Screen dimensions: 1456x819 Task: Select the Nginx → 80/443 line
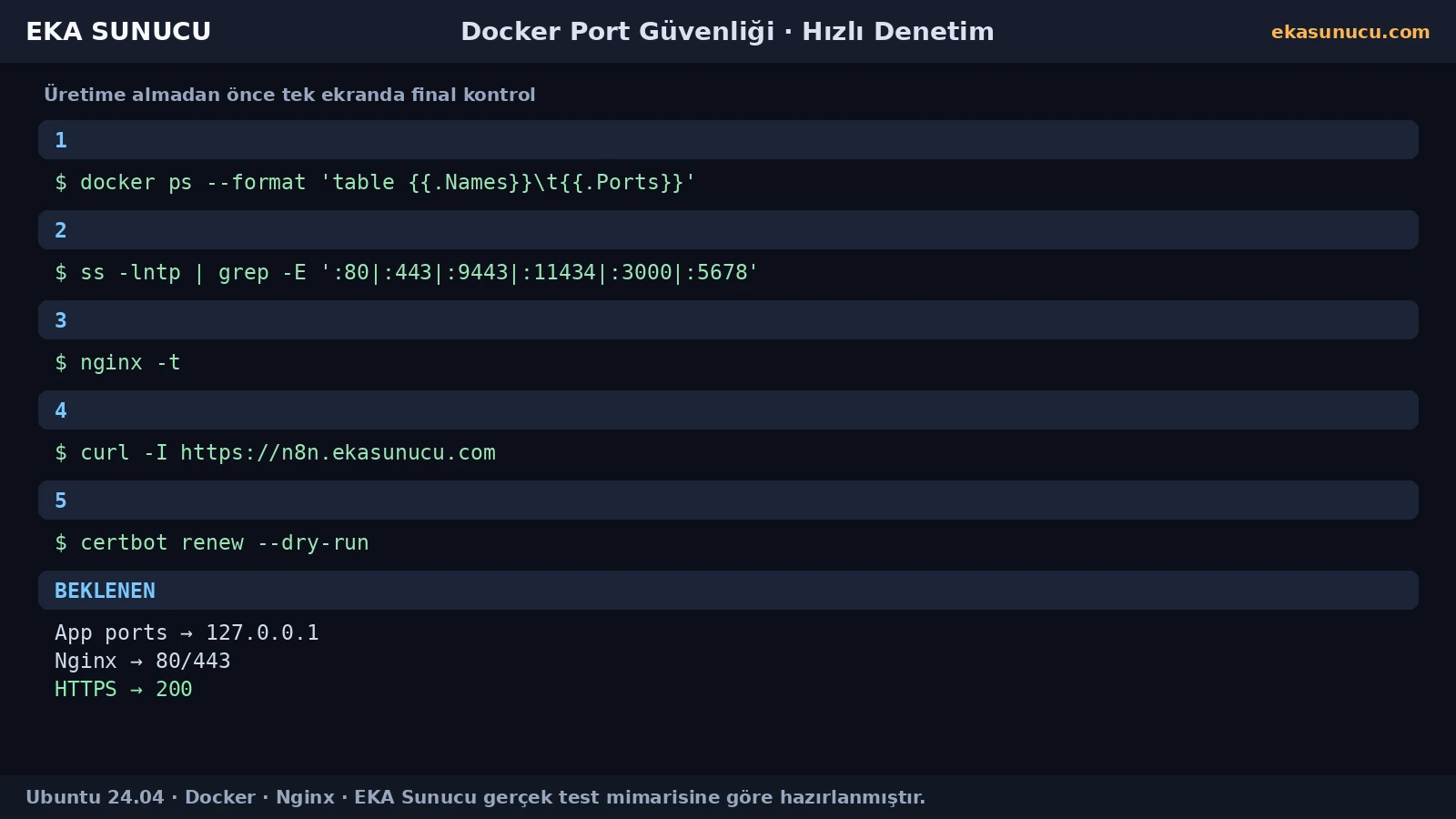[x=143, y=661]
